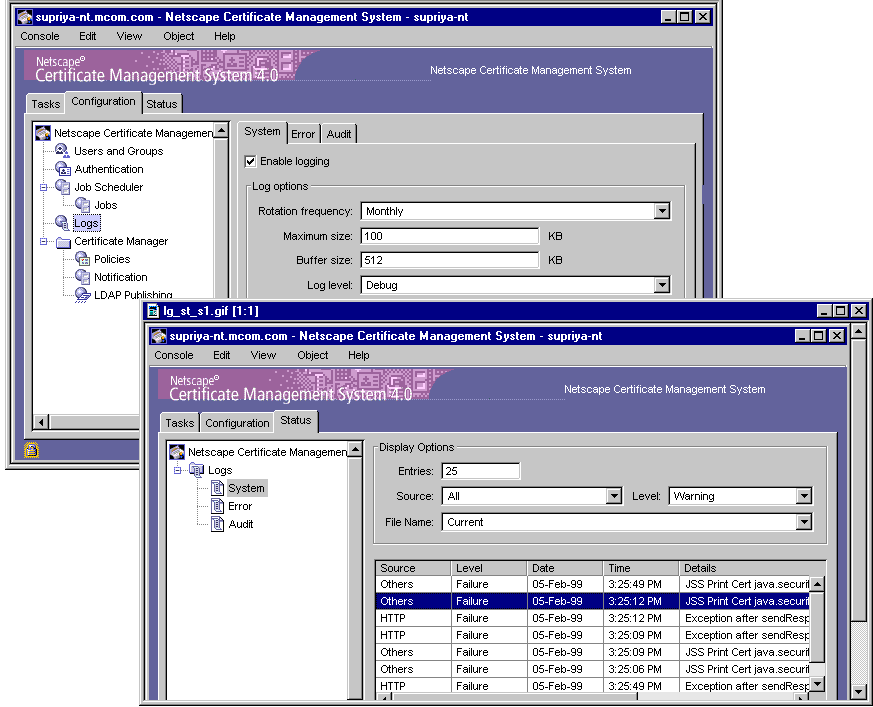Select HTTP log row at 3:25:12 PM

[x=593, y=618]
